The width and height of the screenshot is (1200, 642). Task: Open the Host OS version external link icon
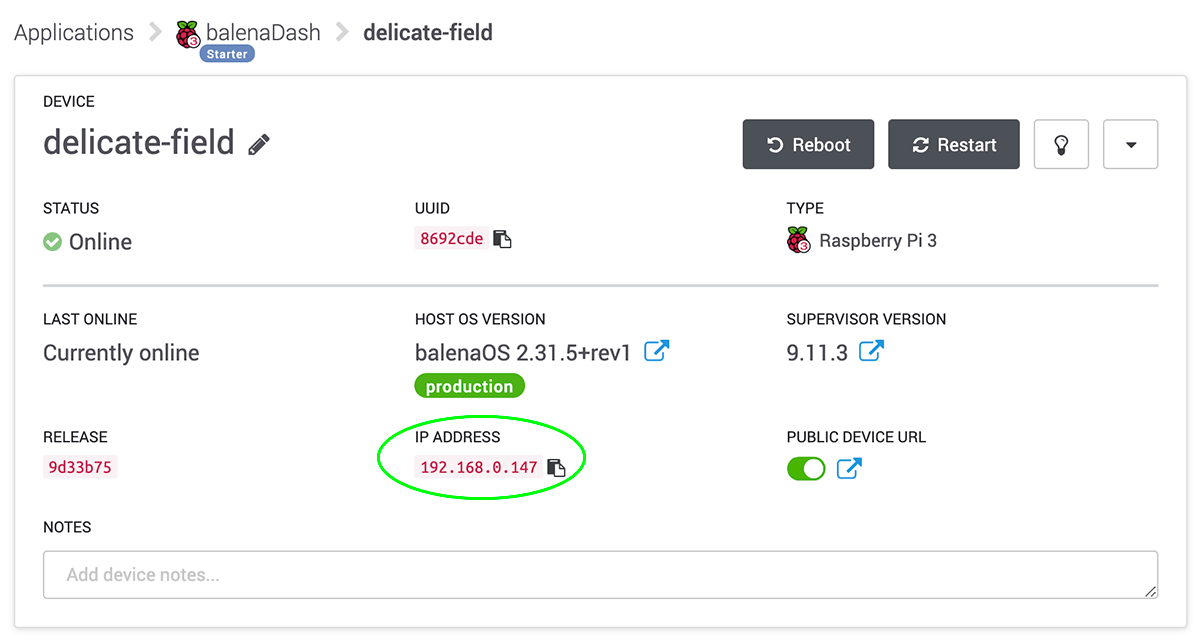656,351
